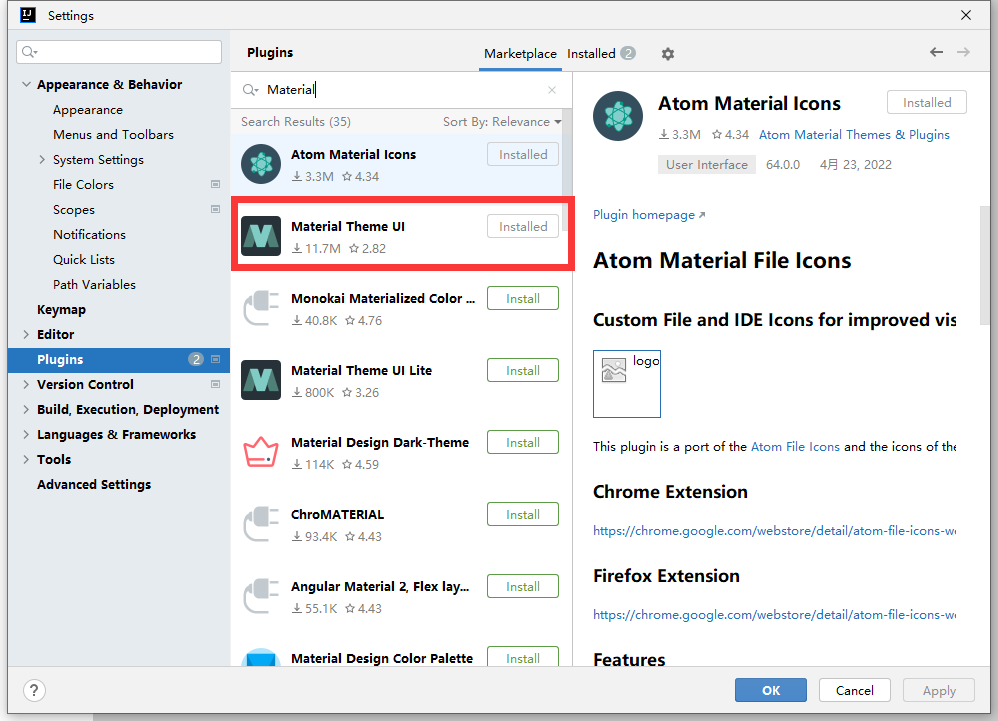Click the Material Theme UI Lite logo
This screenshot has width=998, height=721.
pos(261,380)
